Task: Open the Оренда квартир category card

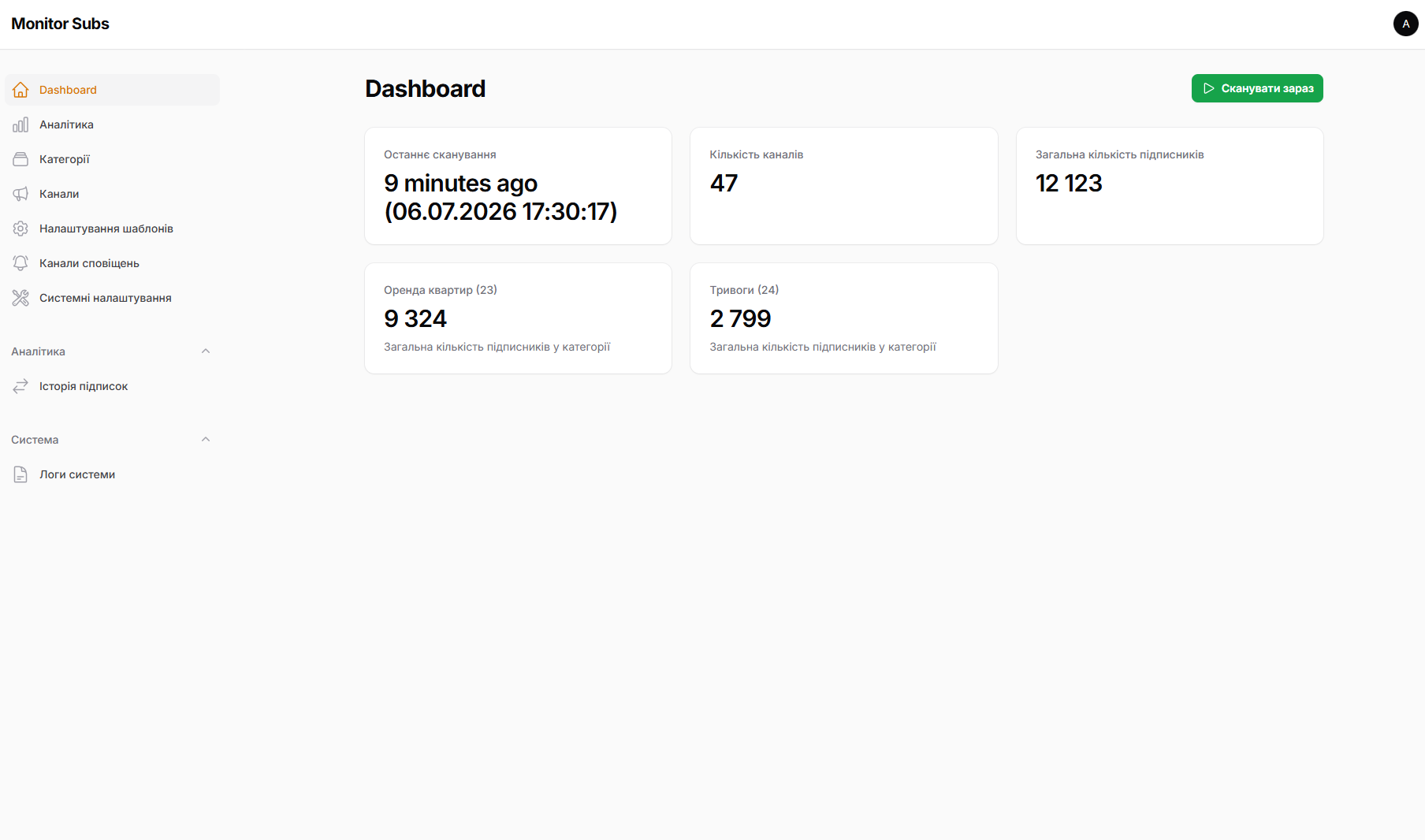Action: (x=518, y=318)
